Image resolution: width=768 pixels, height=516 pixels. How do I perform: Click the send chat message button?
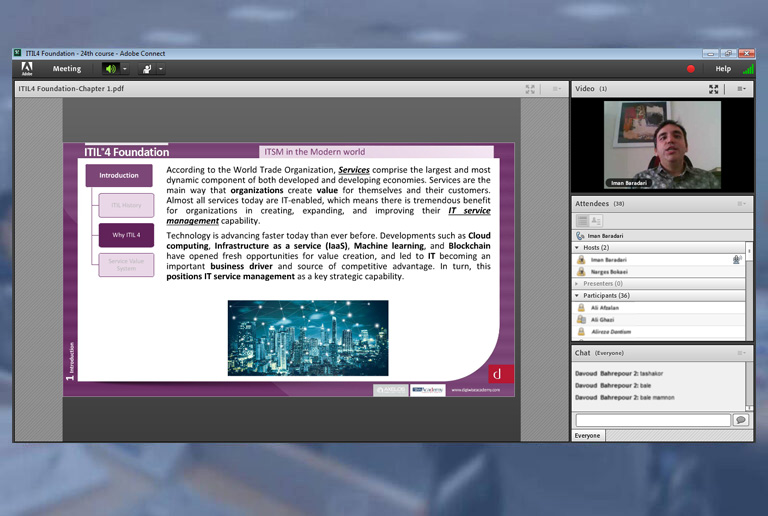coord(741,421)
